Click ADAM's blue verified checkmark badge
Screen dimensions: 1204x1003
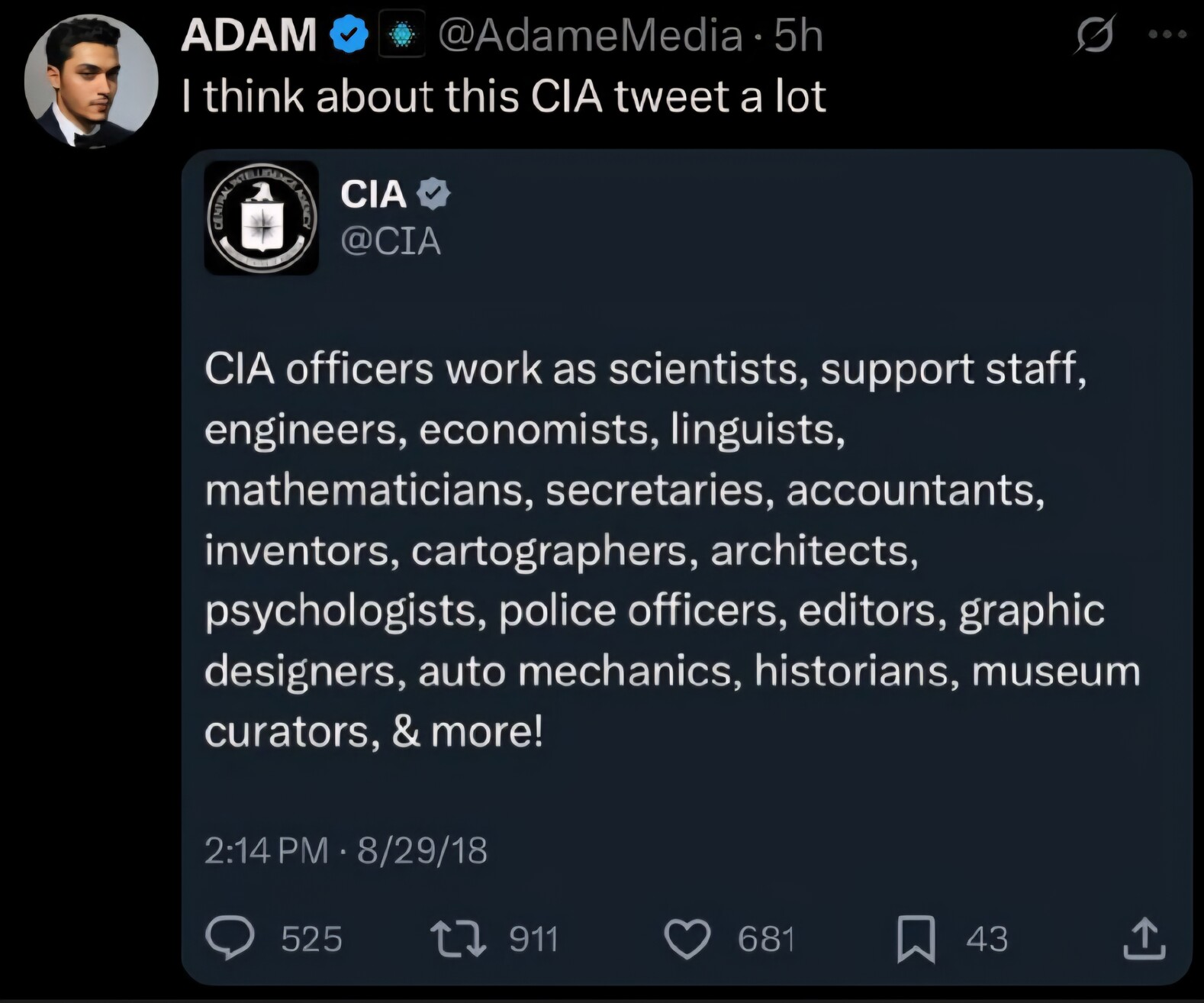point(349,35)
